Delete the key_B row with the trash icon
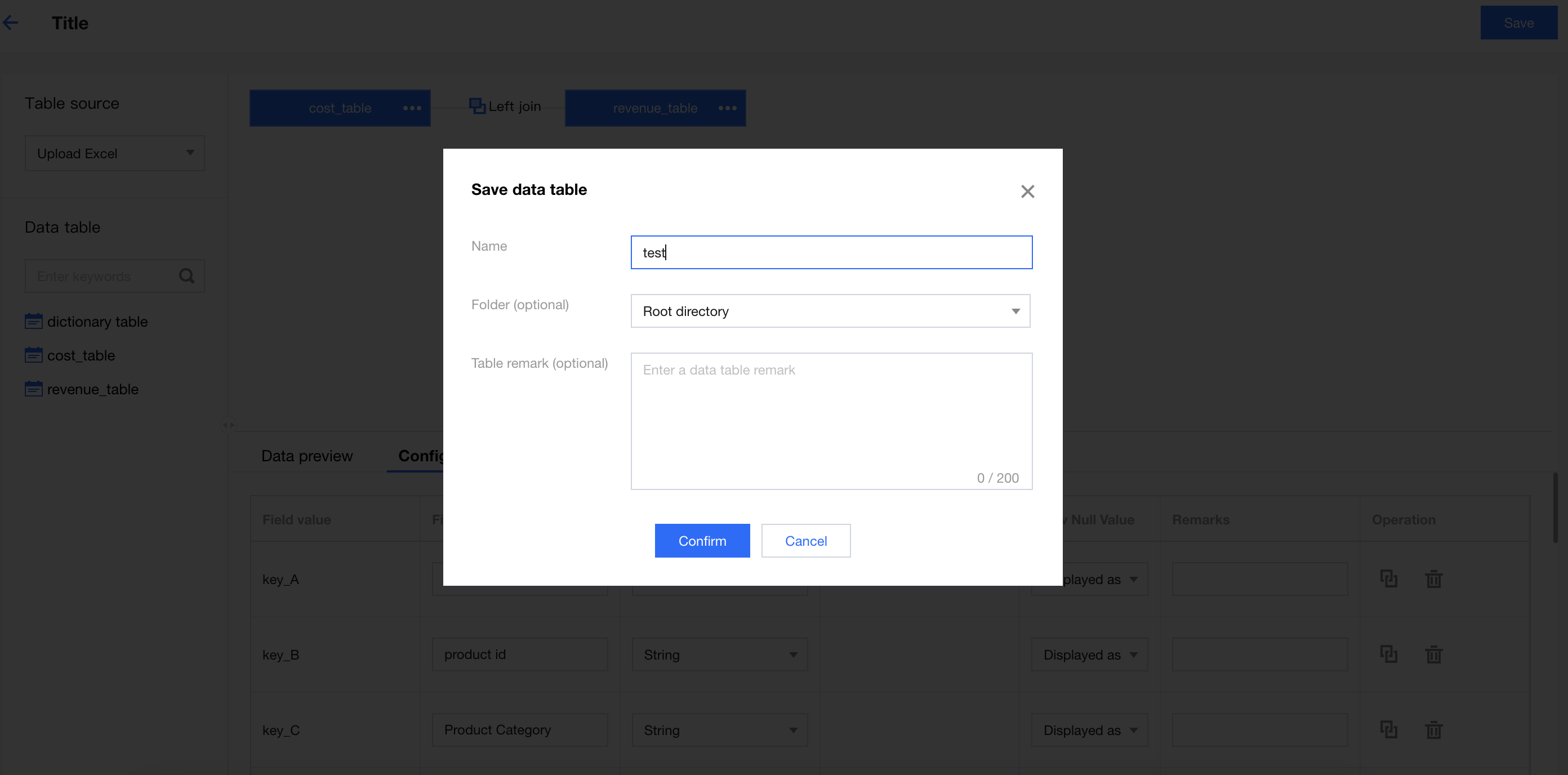 tap(1433, 654)
